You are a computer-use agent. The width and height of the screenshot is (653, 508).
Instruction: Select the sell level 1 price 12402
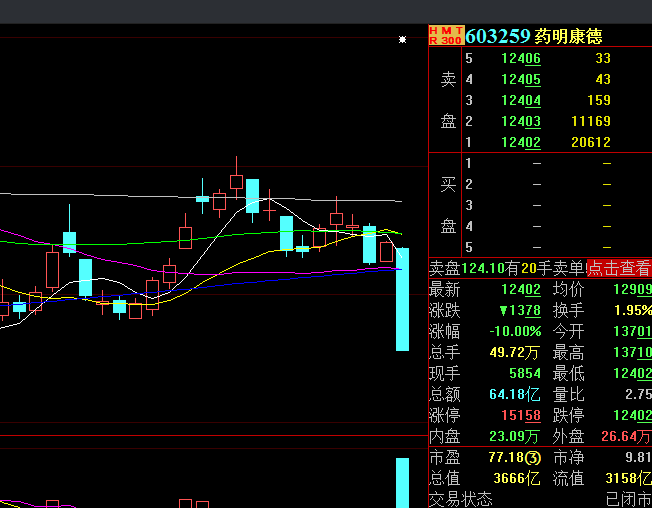[x=521, y=142]
